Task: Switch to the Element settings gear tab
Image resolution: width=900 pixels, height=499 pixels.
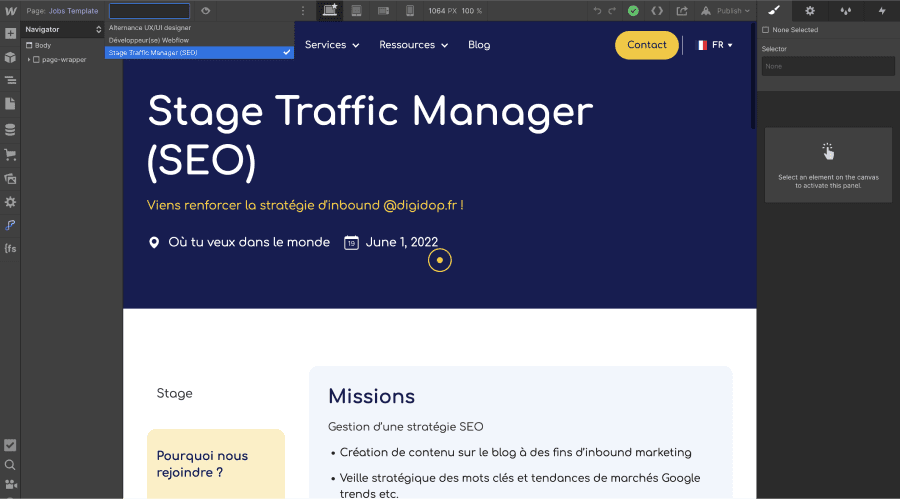Action: click(x=810, y=10)
